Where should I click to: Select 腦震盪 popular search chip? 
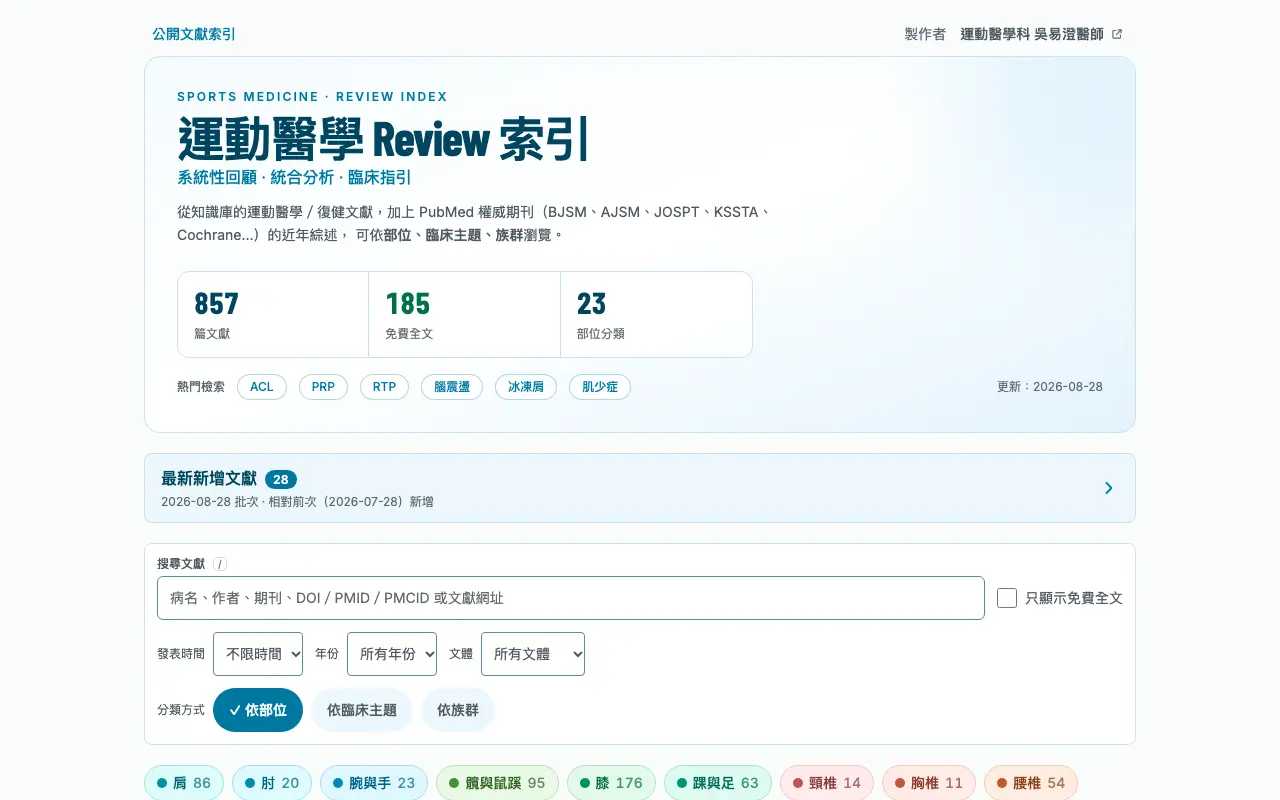tap(452, 387)
